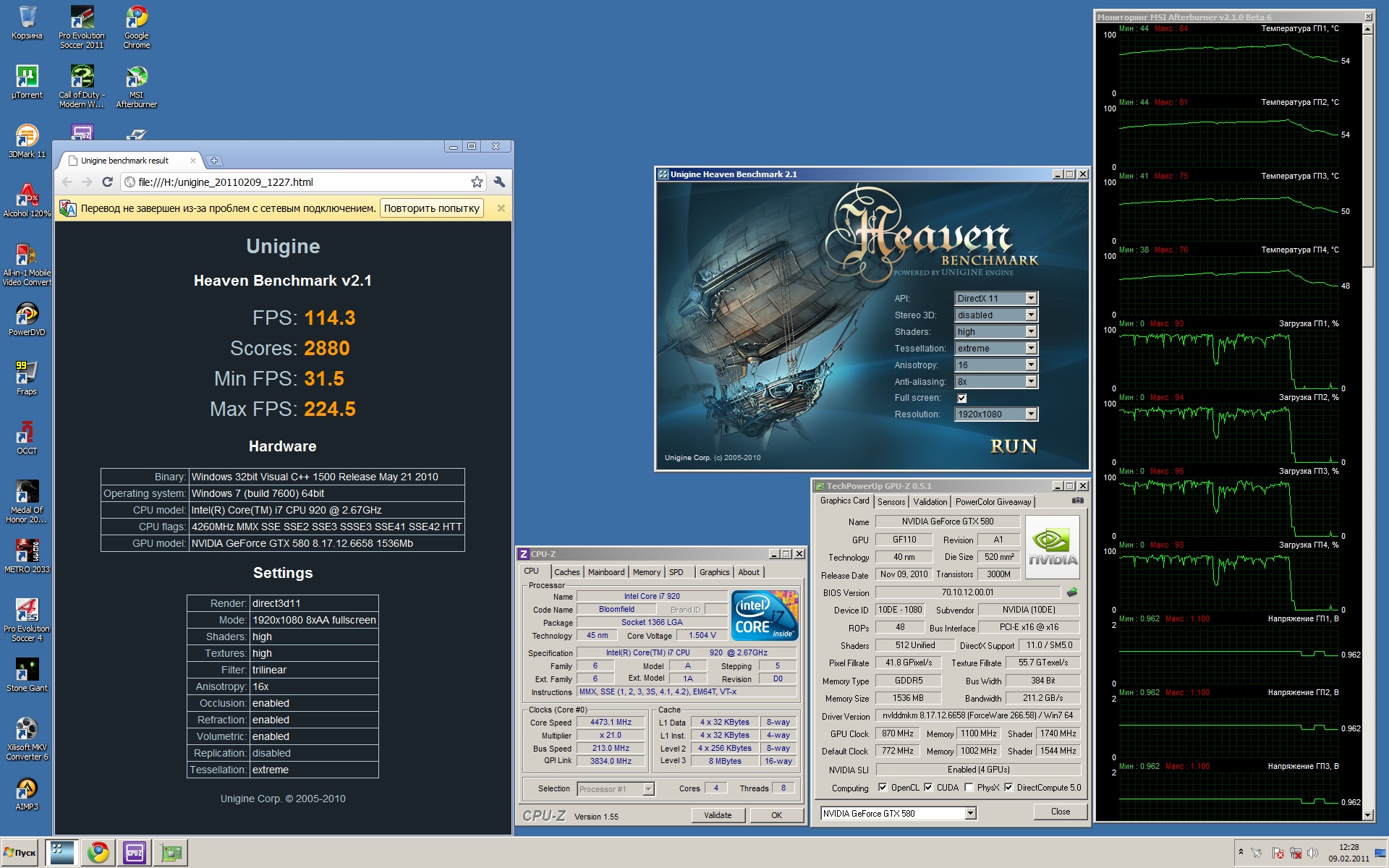Screen dimensions: 1389x868
Task: Dismiss the Chrome translate bar
Action: 501,208
